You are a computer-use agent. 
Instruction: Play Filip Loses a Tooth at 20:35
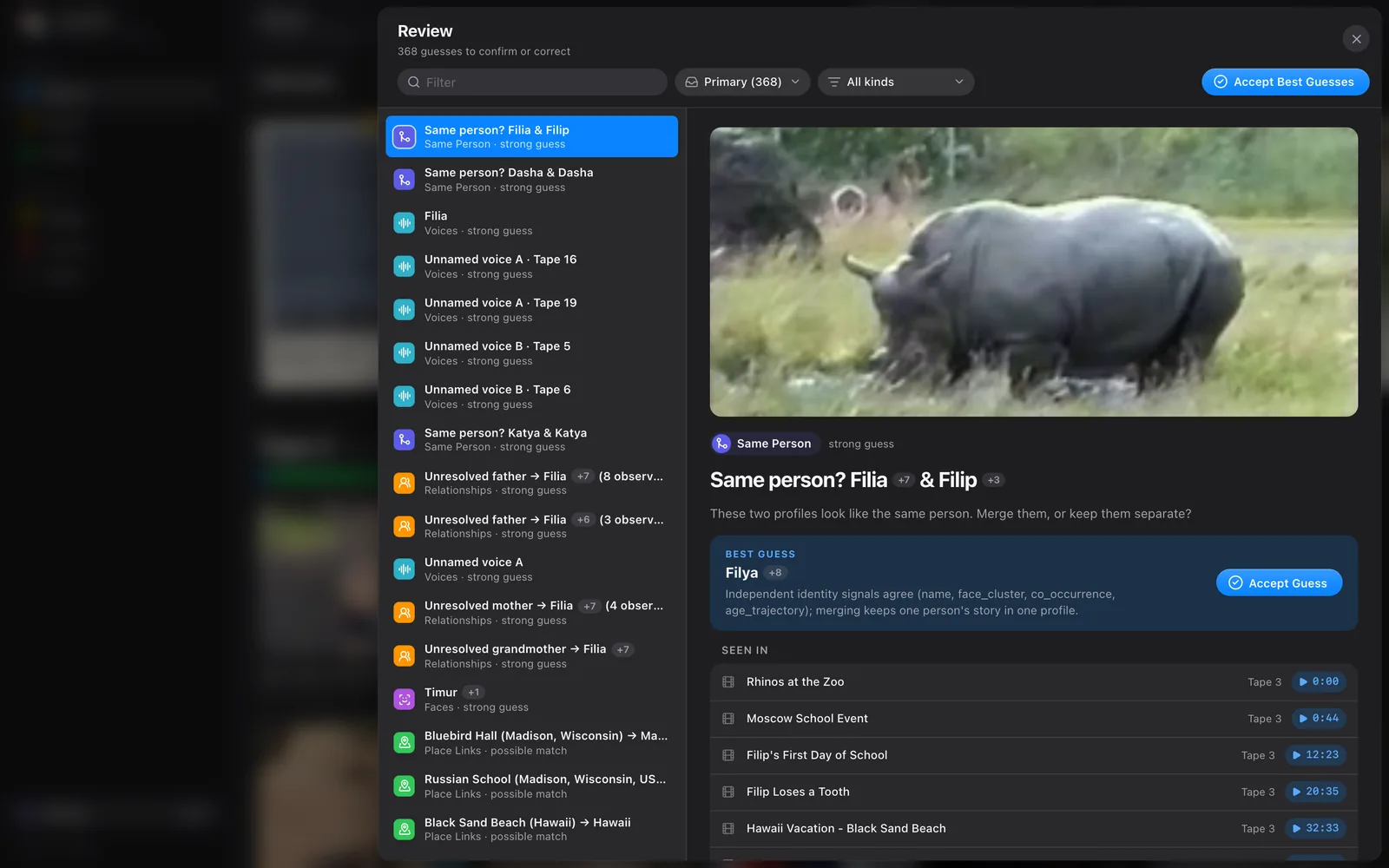pos(1315,792)
